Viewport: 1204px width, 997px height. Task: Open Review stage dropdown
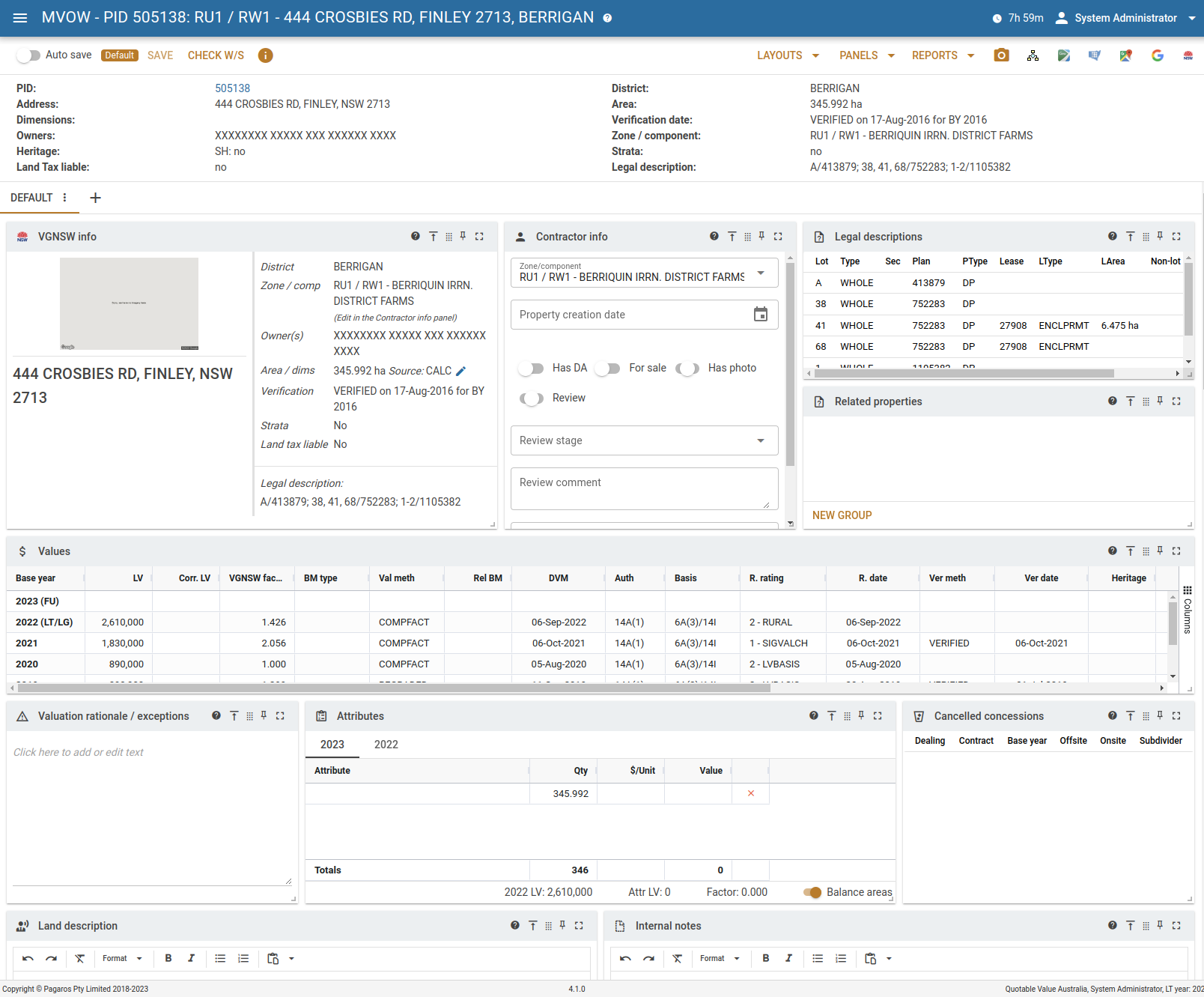(x=645, y=440)
